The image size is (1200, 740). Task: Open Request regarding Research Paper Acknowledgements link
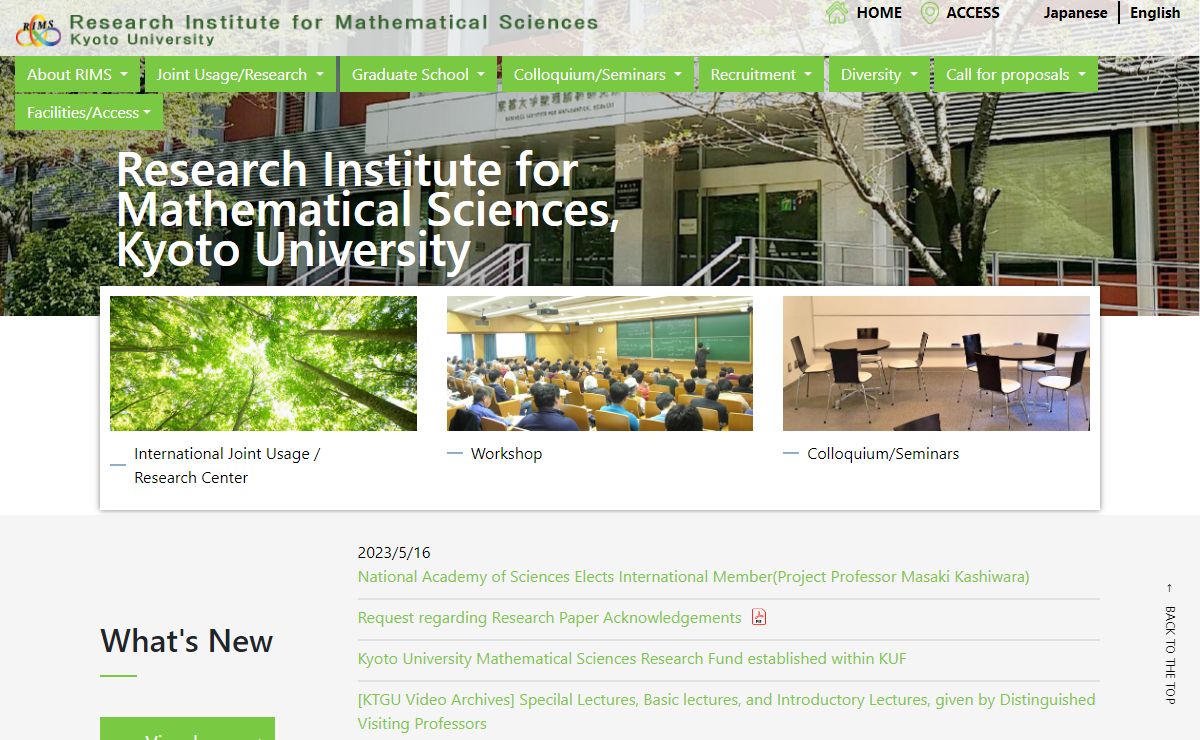[549, 617]
